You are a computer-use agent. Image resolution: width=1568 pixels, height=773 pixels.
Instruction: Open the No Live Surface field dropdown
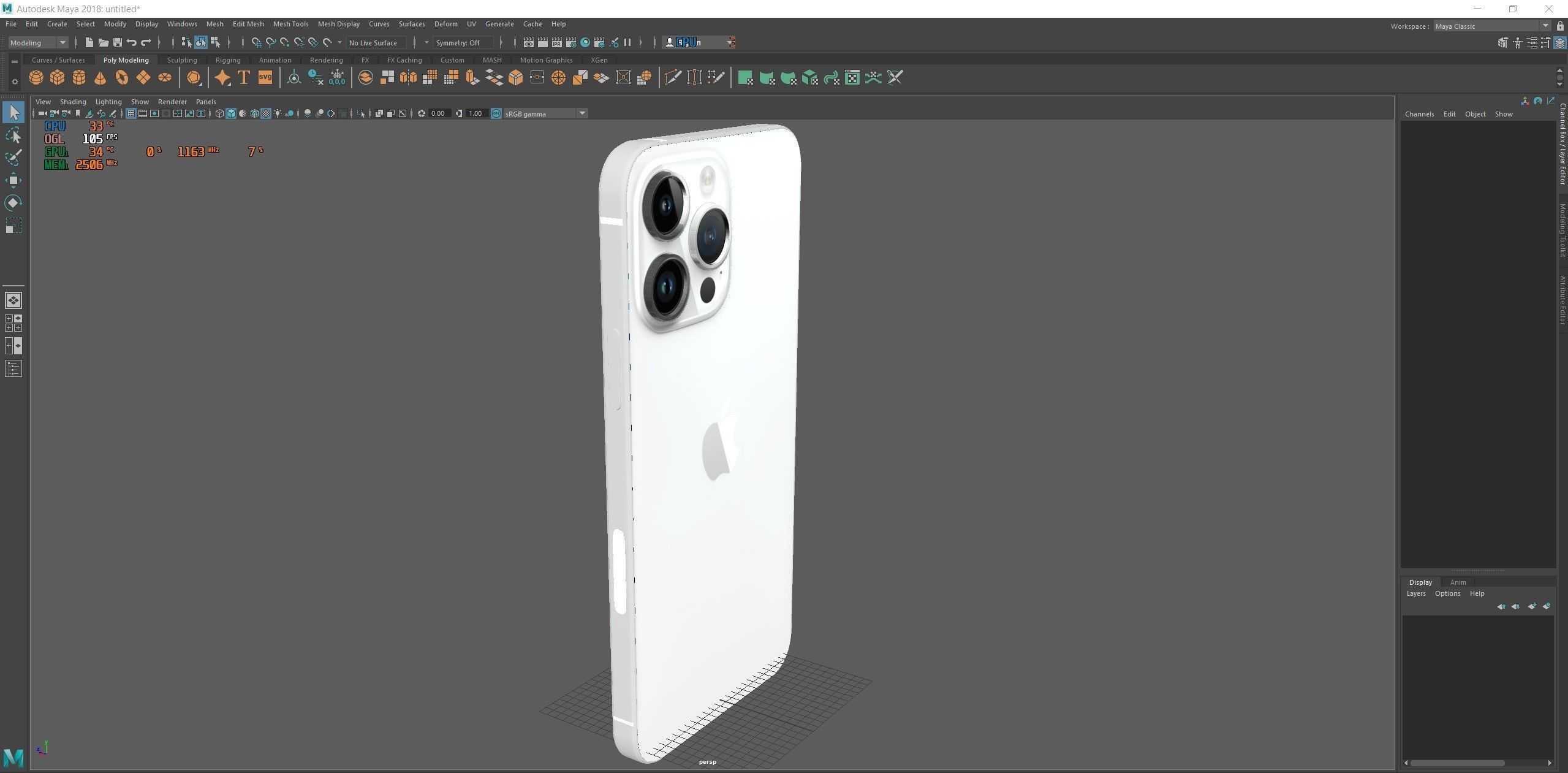click(x=376, y=42)
